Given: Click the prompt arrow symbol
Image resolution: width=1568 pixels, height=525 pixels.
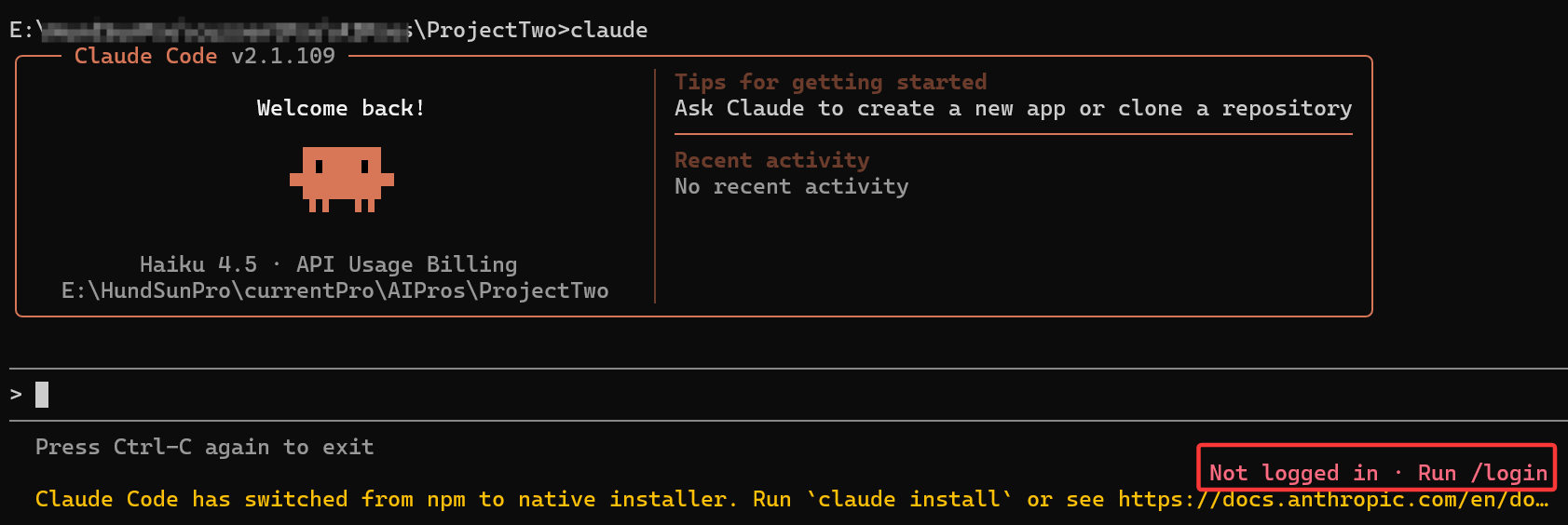Looking at the screenshot, I should (x=16, y=395).
